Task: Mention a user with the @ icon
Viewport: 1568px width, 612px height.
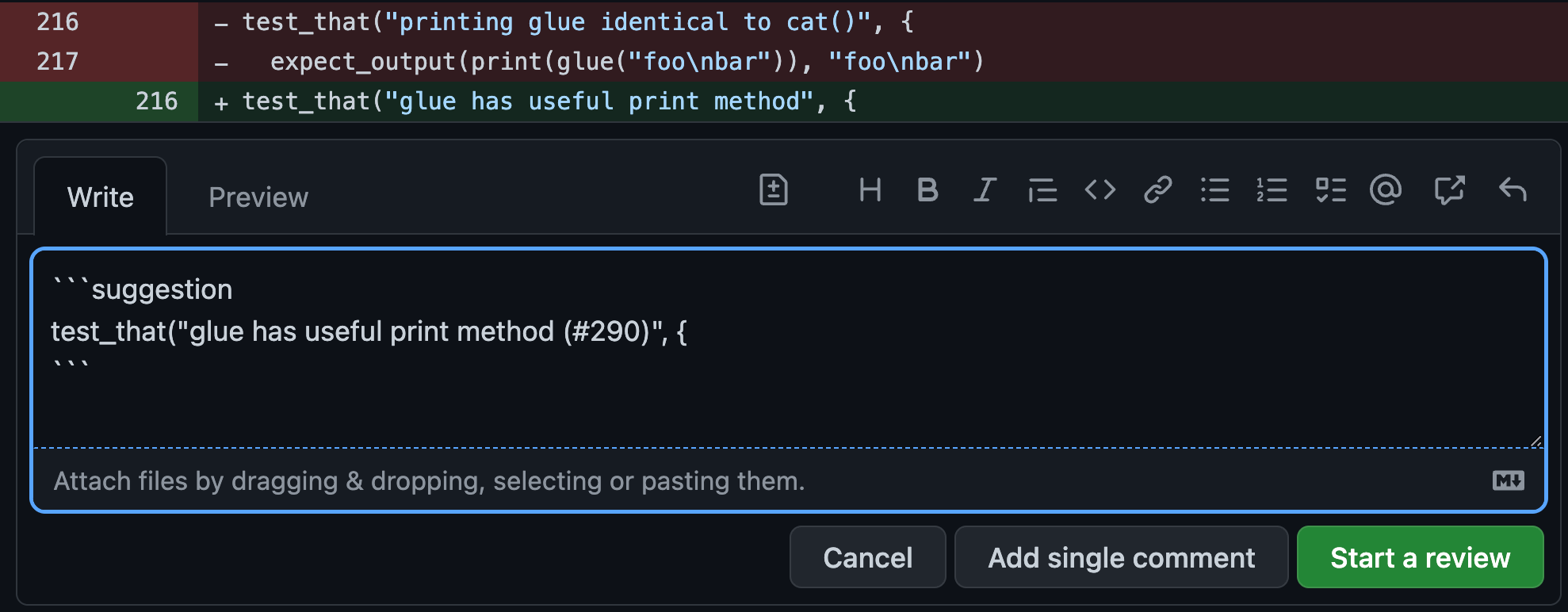Action: pyautogui.click(x=1386, y=190)
